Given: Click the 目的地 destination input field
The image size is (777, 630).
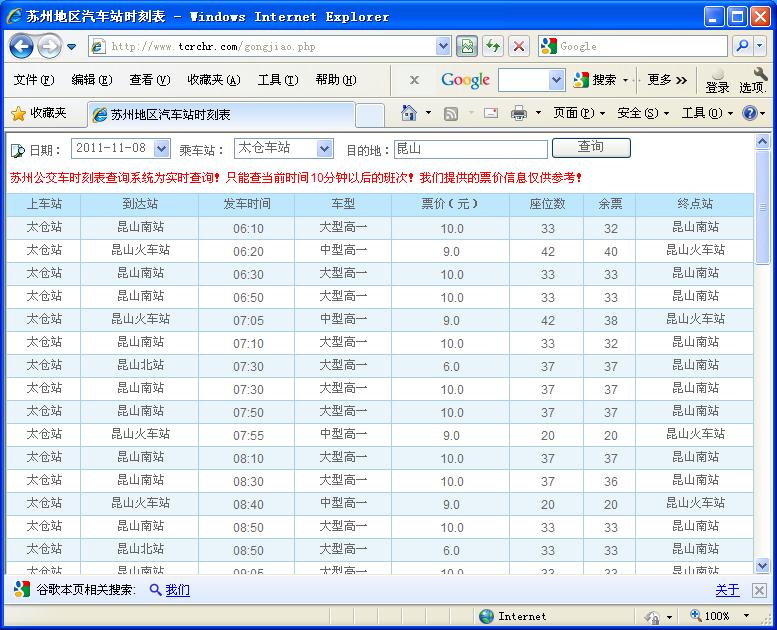Looking at the screenshot, I should click(x=470, y=149).
